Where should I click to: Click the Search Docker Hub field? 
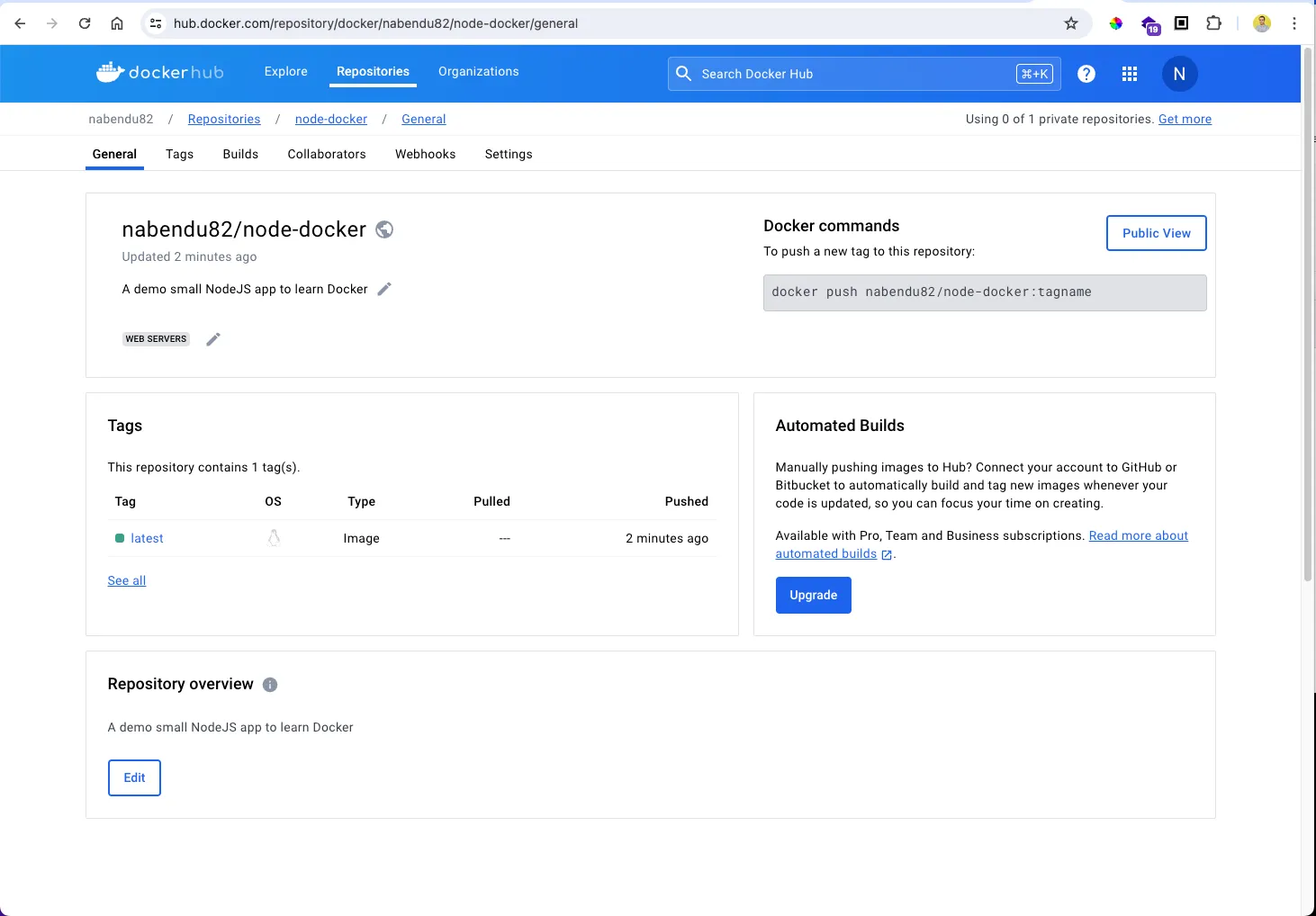pos(864,74)
